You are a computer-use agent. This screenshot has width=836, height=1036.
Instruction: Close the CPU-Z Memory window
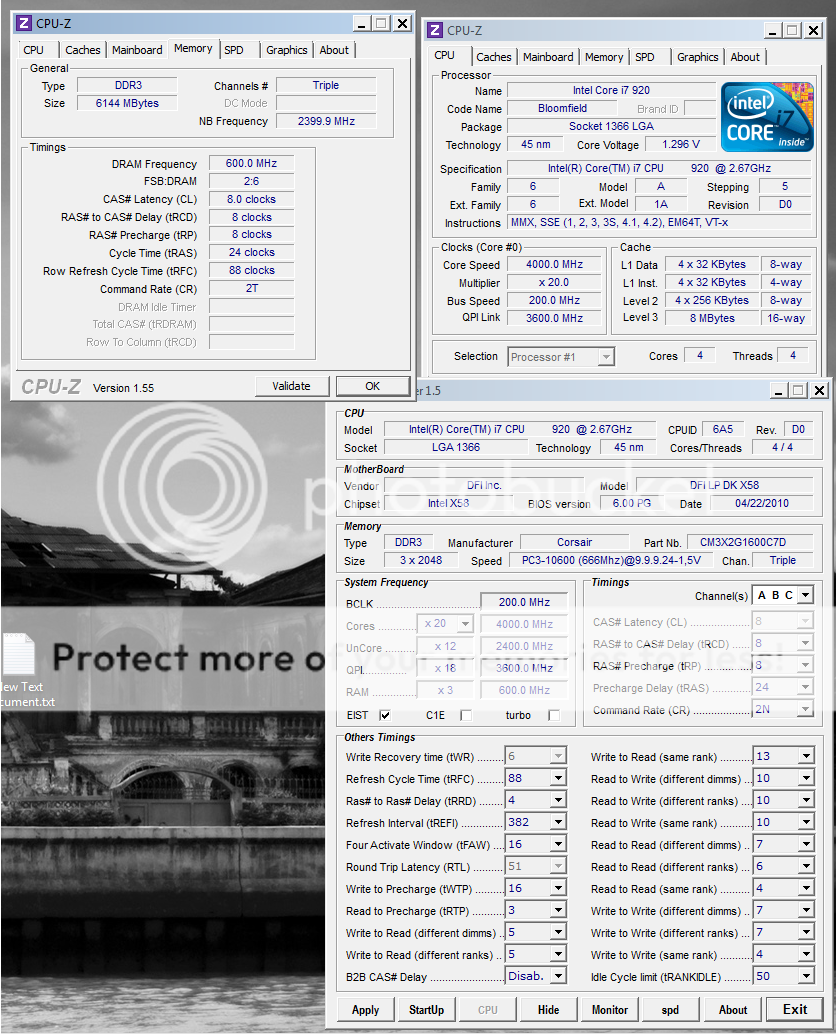(402, 22)
